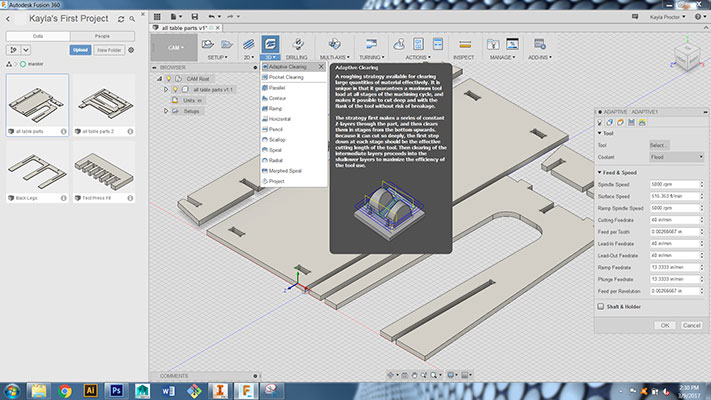Click the Setup Sheet icon

(x=438, y=44)
